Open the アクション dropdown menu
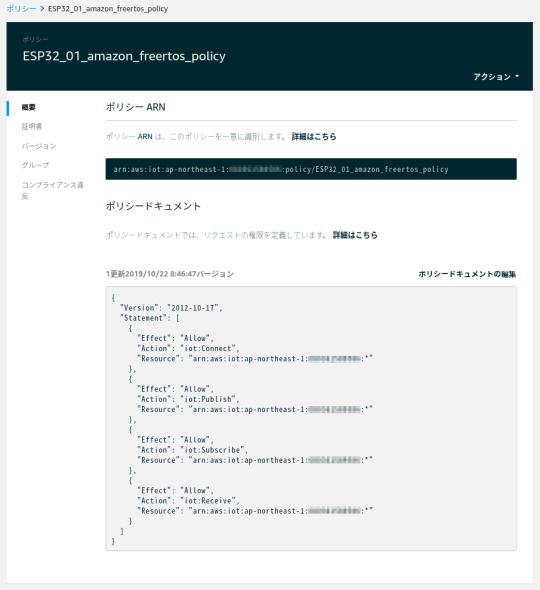540x590 pixels. pyautogui.click(x=496, y=77)
